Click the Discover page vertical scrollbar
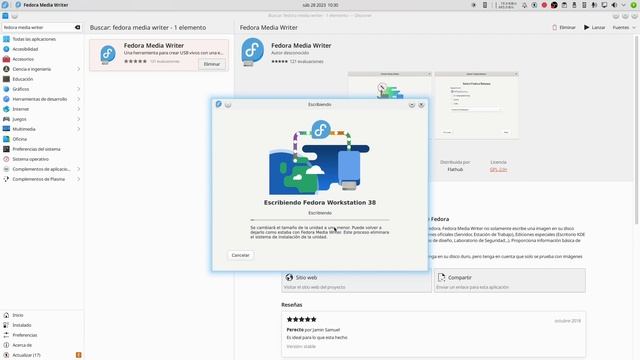Image resolution: width=640 pixels, height=360 pixels. [636, 129]
